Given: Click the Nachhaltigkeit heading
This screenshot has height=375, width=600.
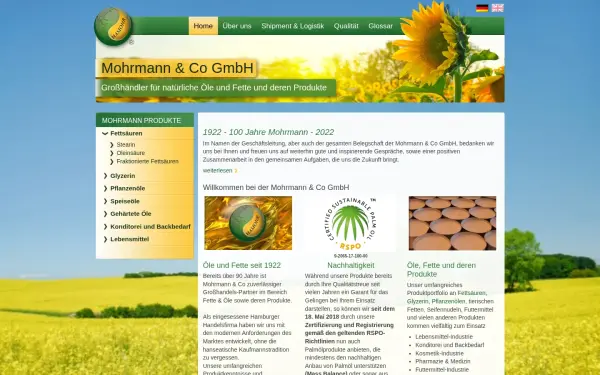Looking at the screenshot, I should 351,266.
